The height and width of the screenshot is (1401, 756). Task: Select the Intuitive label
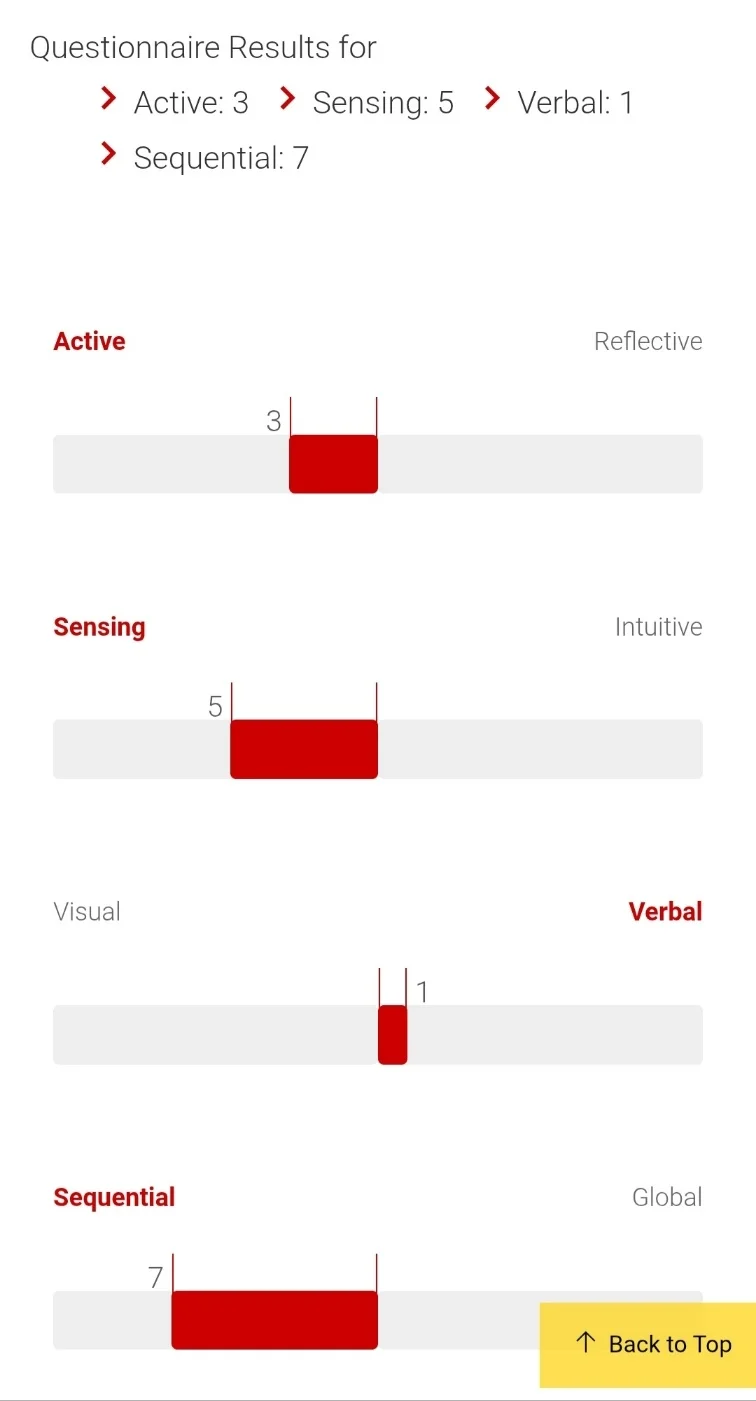tap(658, 627)
